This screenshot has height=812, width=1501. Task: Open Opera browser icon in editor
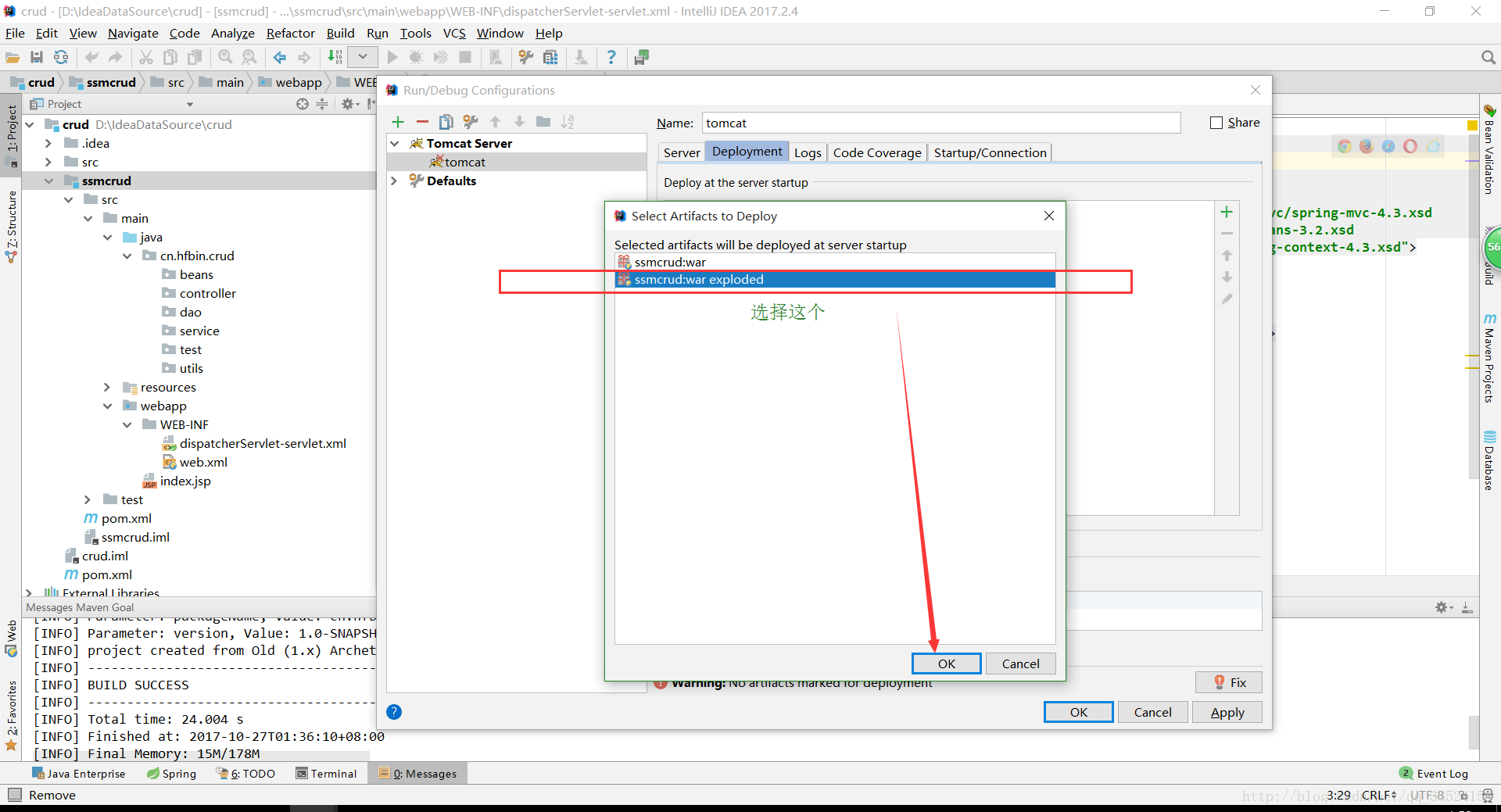coord(1410,146)
